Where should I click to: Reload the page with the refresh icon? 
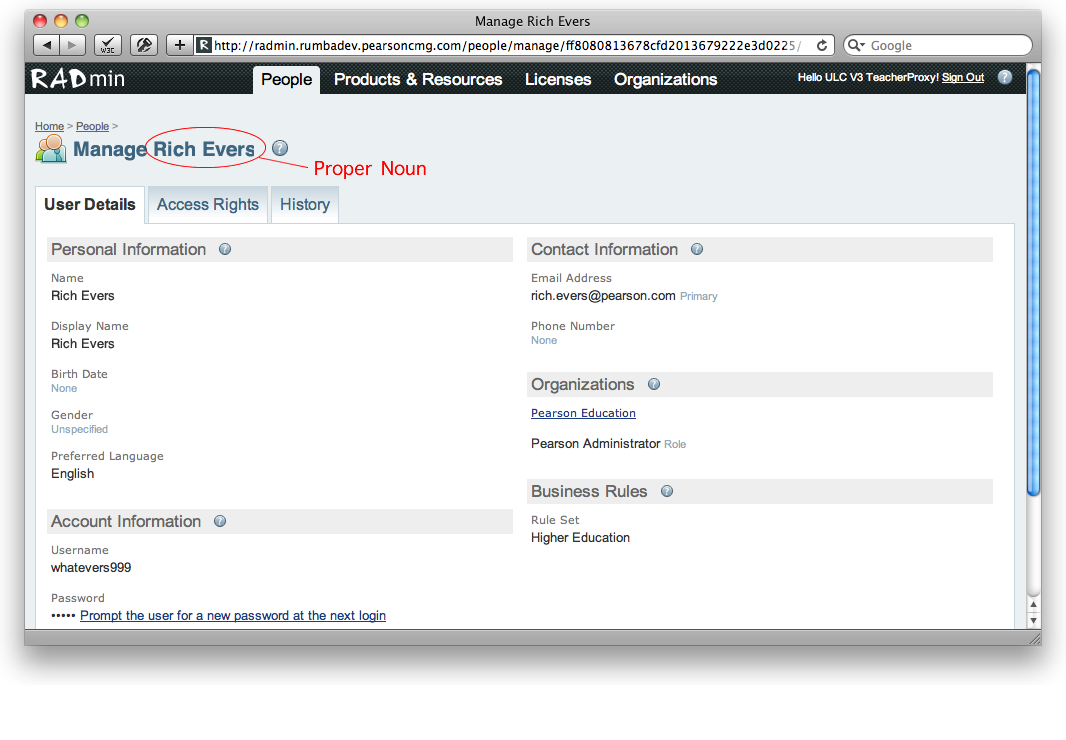click(822, 46)
